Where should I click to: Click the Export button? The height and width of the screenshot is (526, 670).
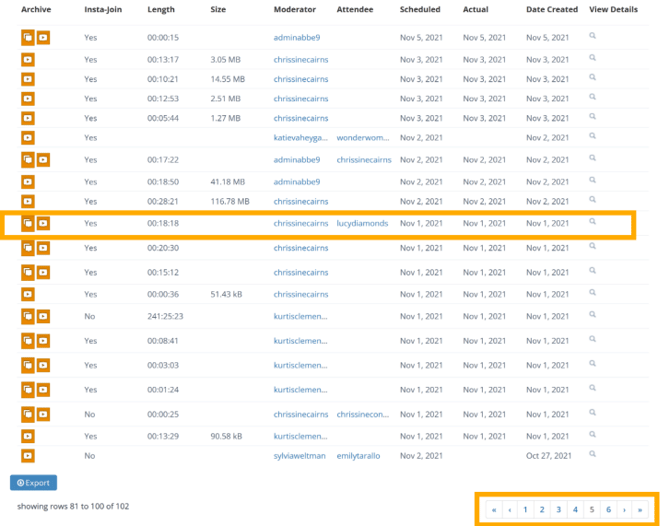point(33,483)
